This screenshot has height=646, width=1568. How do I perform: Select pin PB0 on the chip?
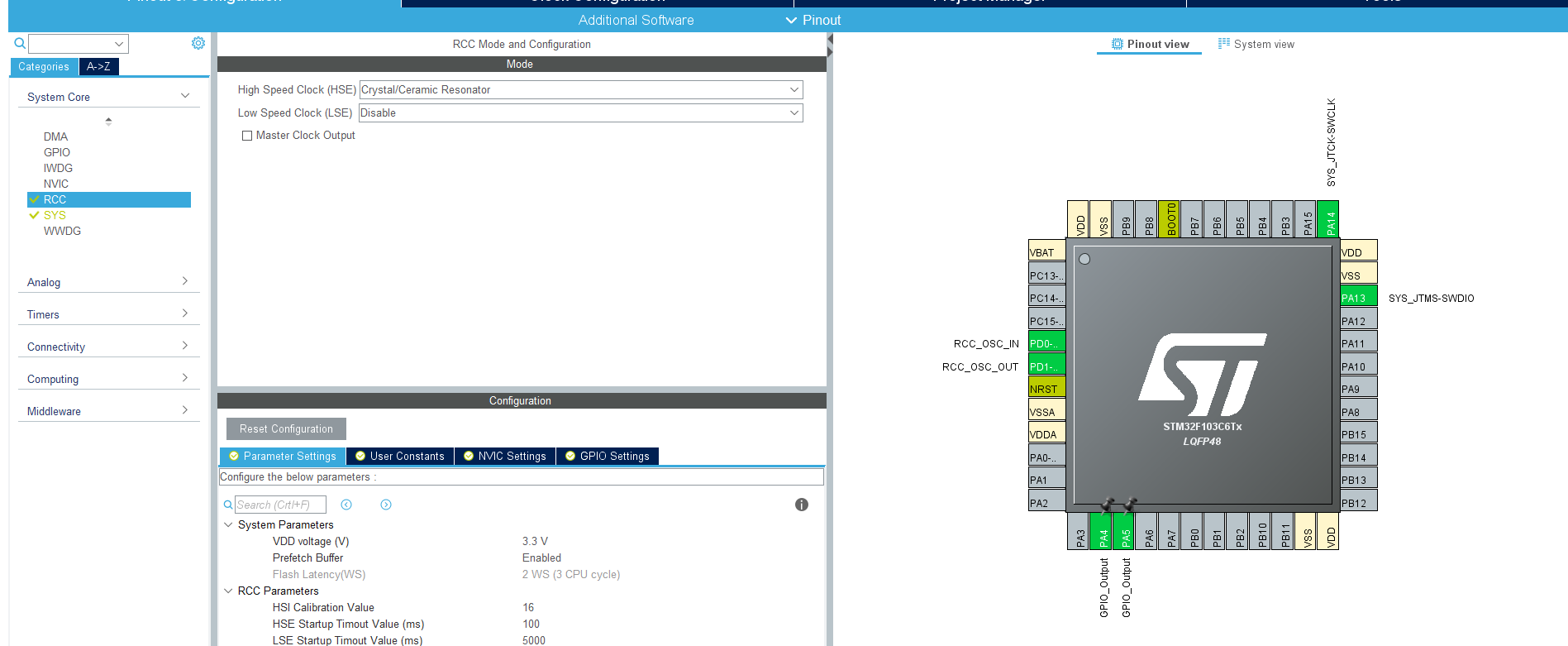(1191, 531)
